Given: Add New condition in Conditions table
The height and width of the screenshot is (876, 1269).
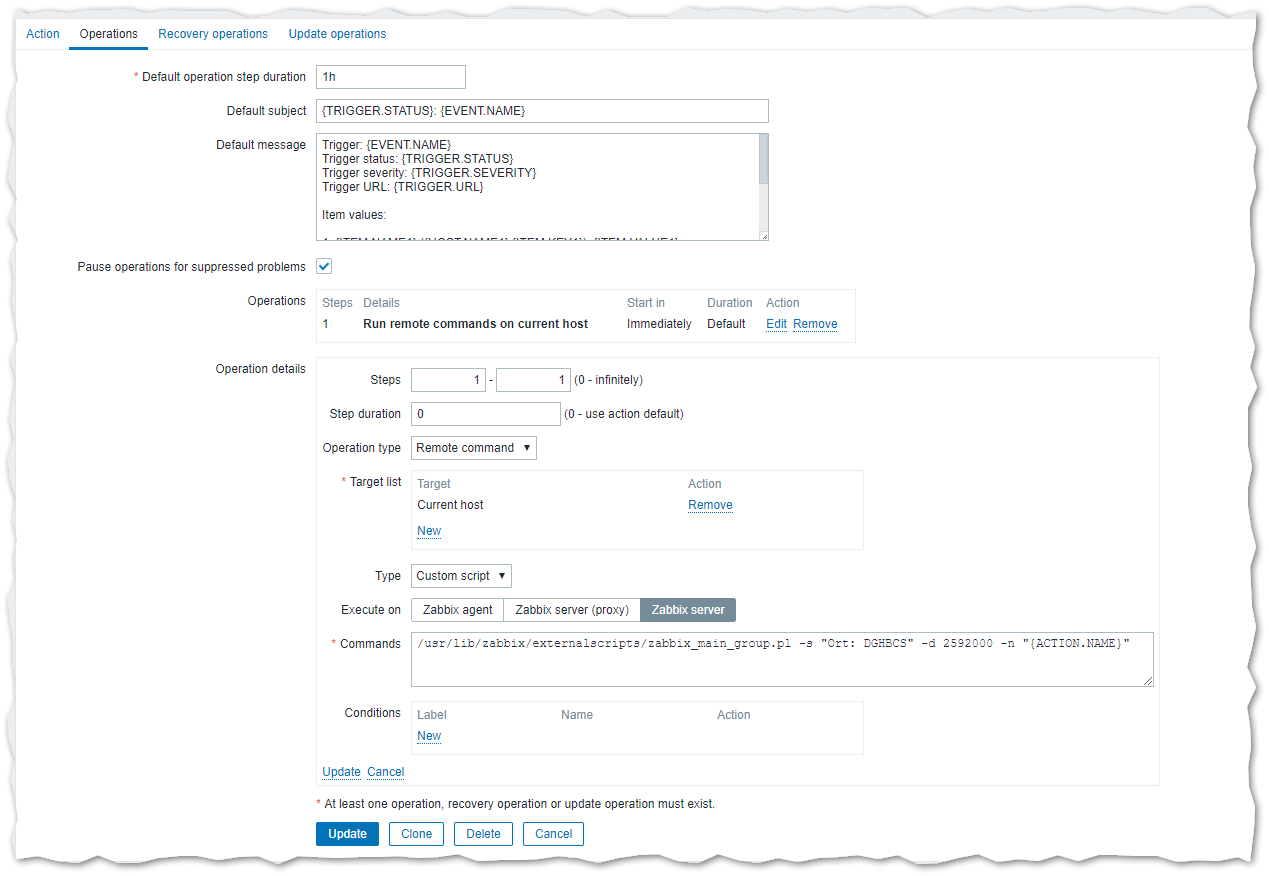Looking at the screenshot, I should tap(429, 736).
